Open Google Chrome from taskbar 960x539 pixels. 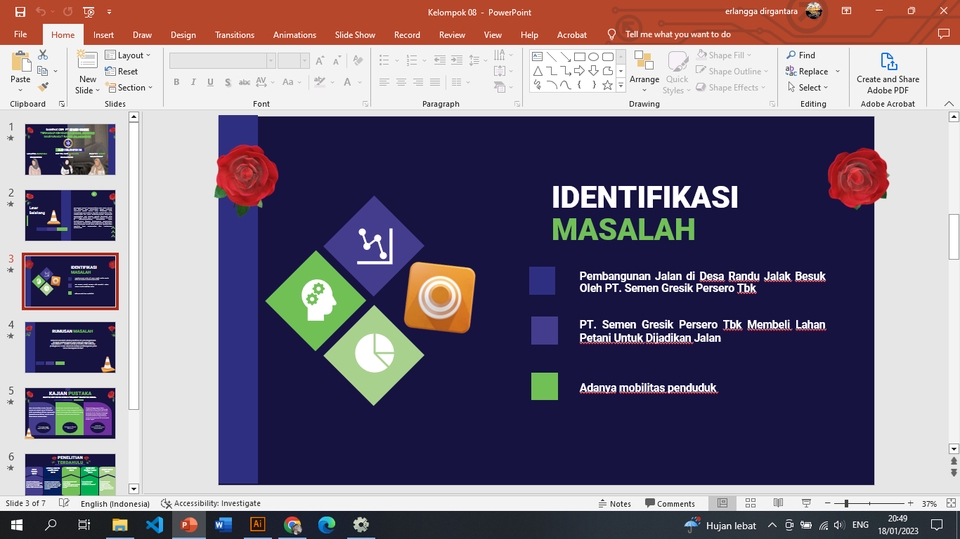(x=292, y=524)
